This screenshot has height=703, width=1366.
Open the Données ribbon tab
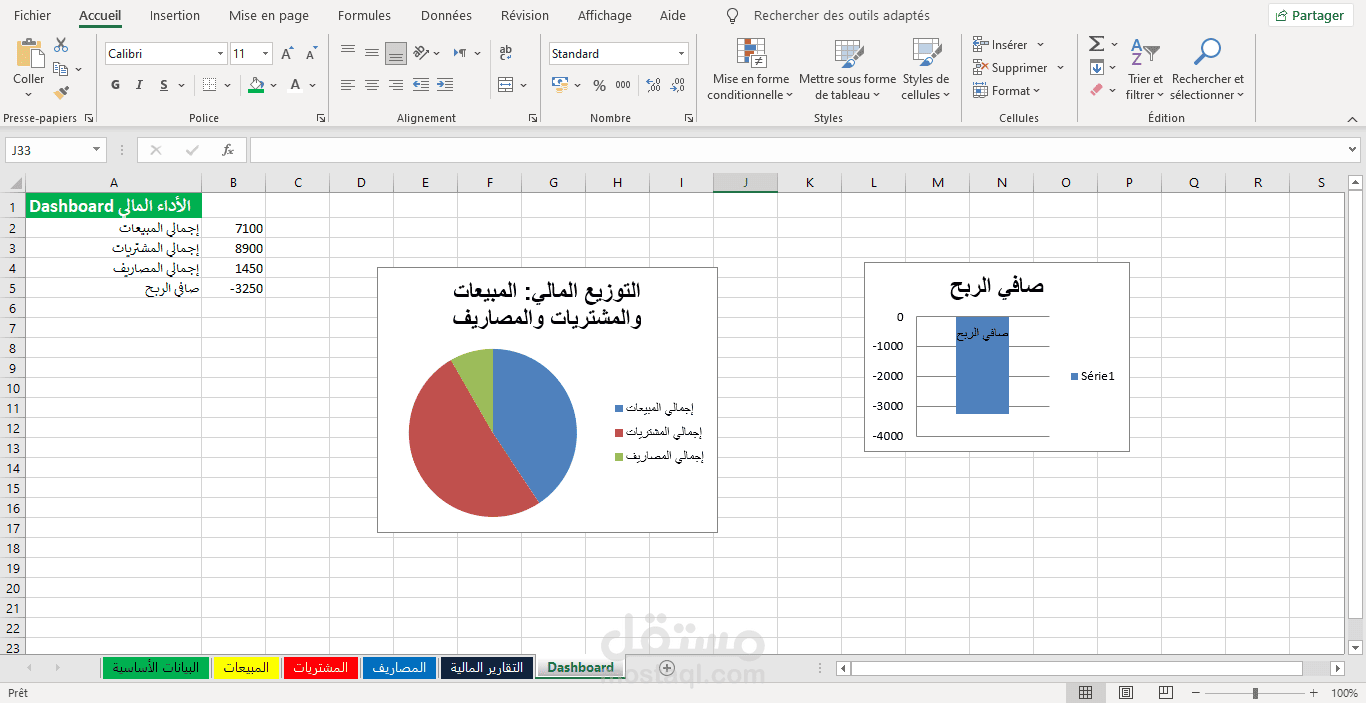point(446,16)
